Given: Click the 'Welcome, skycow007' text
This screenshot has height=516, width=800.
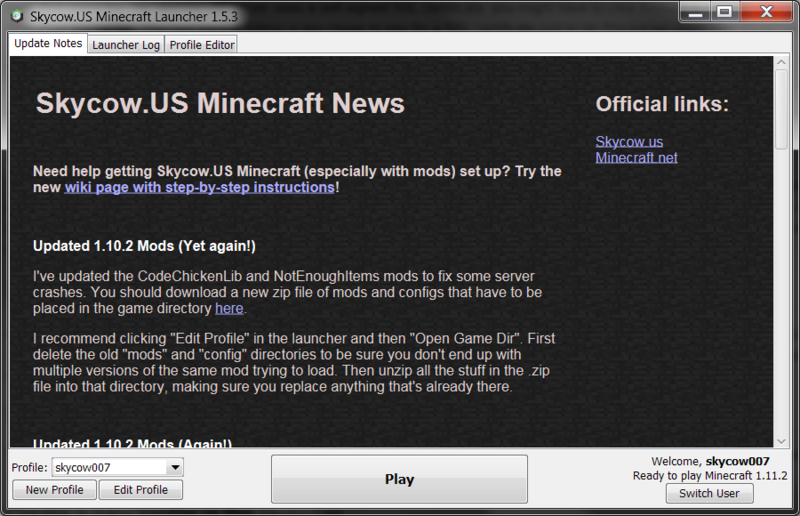Looking at the screenshot, I should point(710,461).
